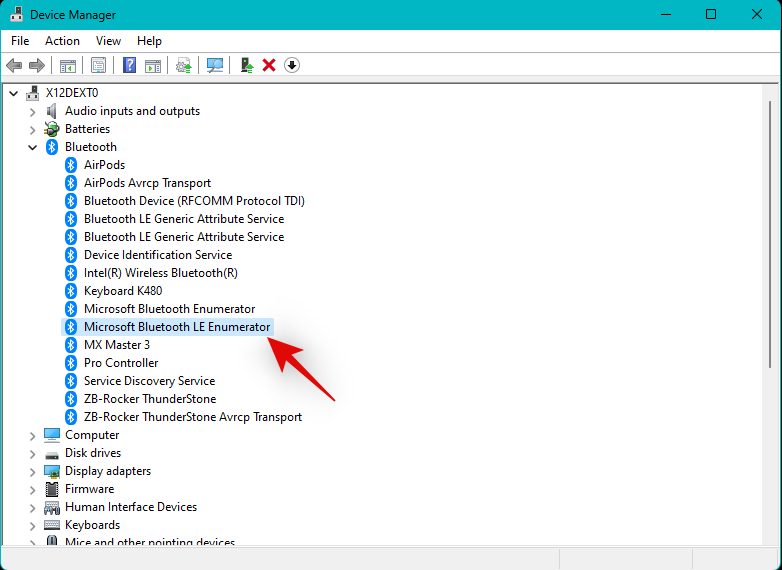Scan for hardware changes via monitor icon
This screenshot has width=782, height=570.
pyautogui.click(x=215, y=65)
